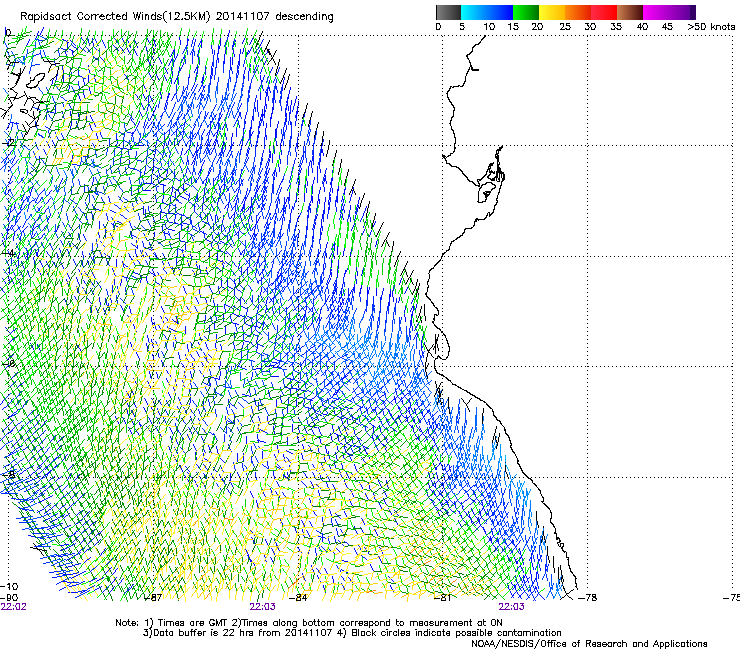The image size is (740, 650).
Task: Select the green 15-20 knots legend swatch
Action: click(526, 12)
